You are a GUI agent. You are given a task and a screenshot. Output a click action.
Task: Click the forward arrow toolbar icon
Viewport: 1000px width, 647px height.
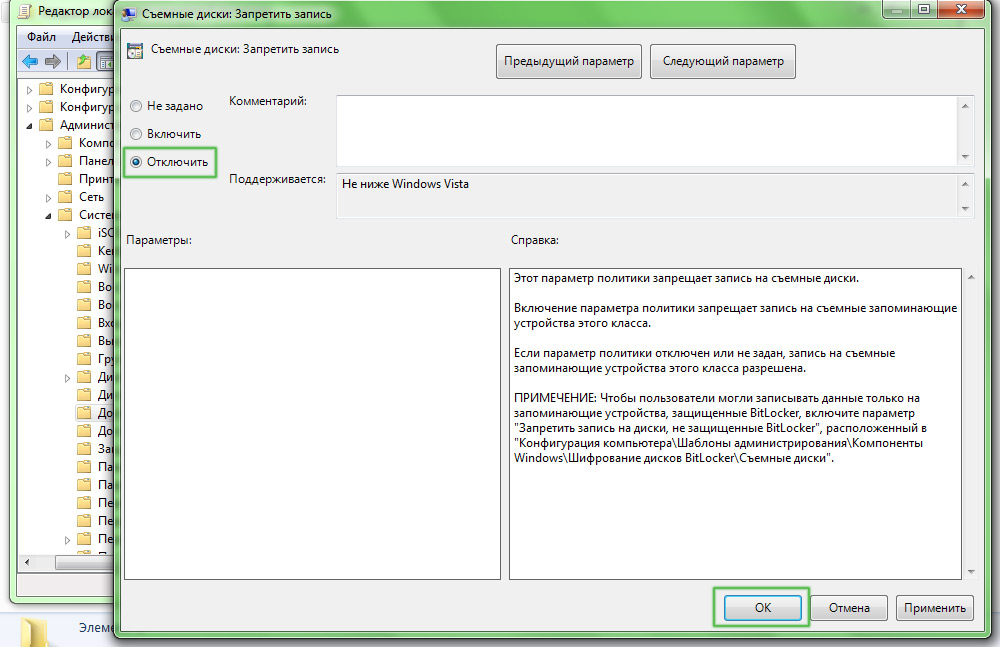(x=50, y=62)
